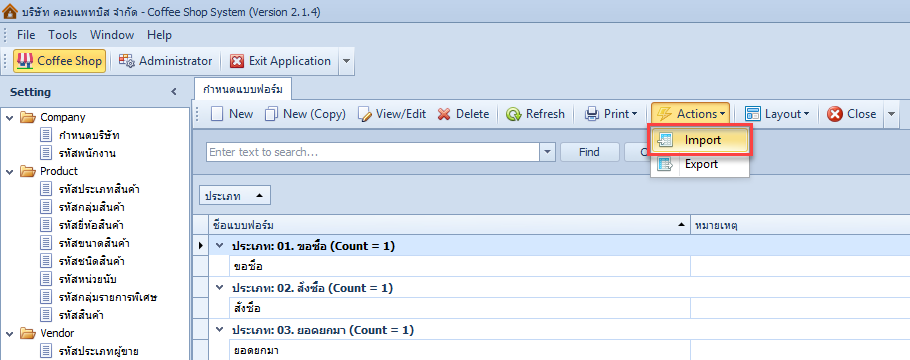Click View/Edit pencil button

click(x=392, y=114)
